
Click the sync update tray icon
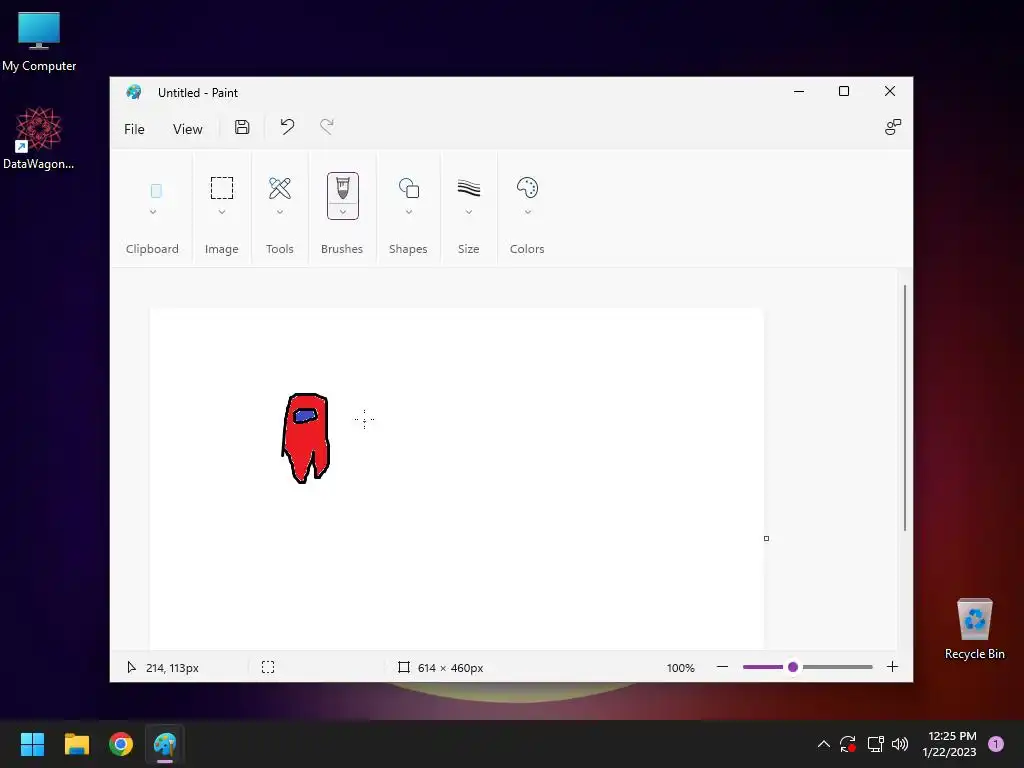(848, 744)
